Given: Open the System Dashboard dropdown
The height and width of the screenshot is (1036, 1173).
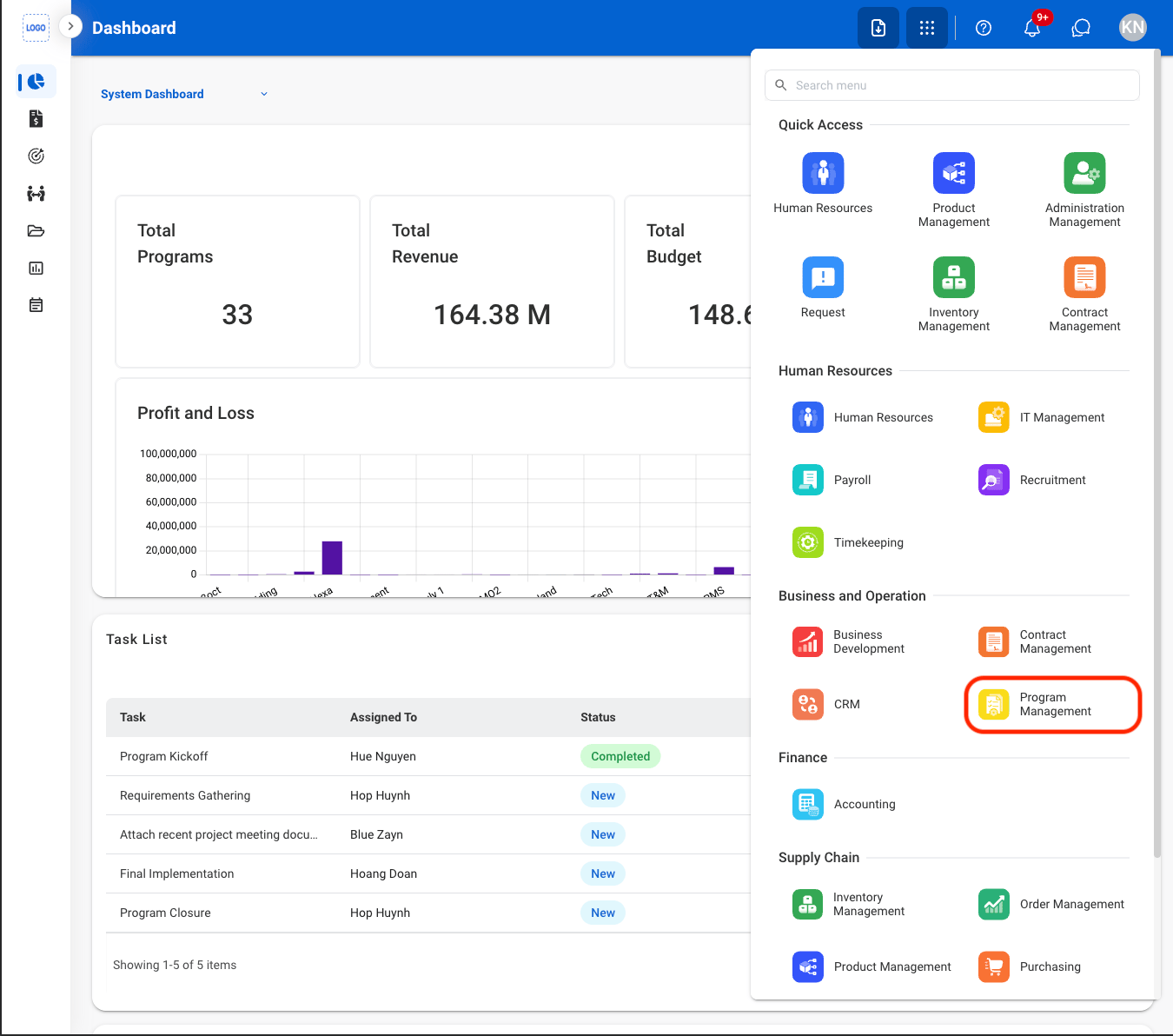Looking at the screenshot, I should point(184,94).
